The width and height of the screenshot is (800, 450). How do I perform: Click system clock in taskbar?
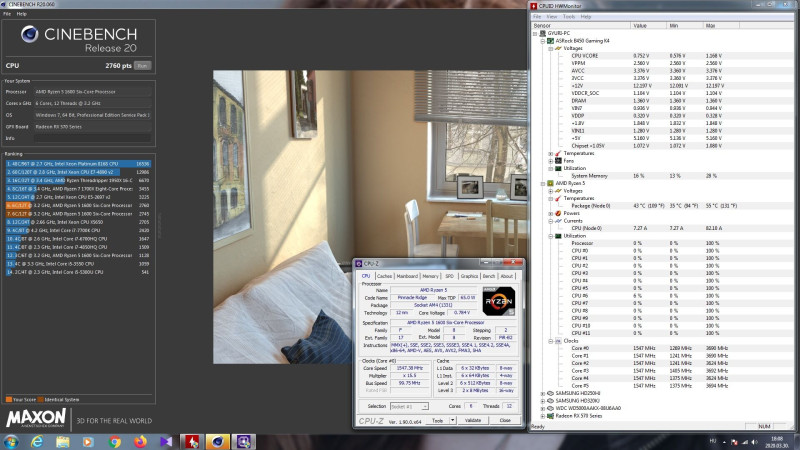[x=777, y=442]
